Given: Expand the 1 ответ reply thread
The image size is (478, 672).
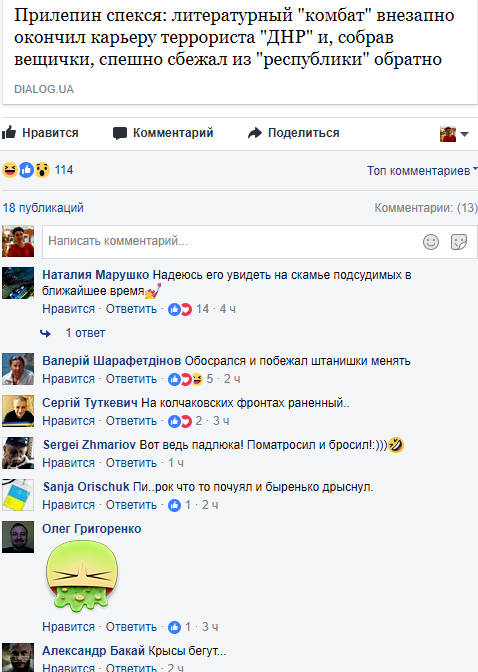Looking at the screenshot, I should click(85, 333).
